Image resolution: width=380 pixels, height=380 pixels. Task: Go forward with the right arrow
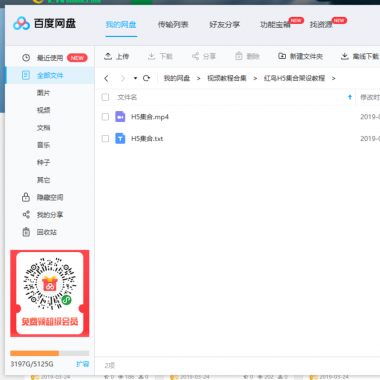click(123, 78)
